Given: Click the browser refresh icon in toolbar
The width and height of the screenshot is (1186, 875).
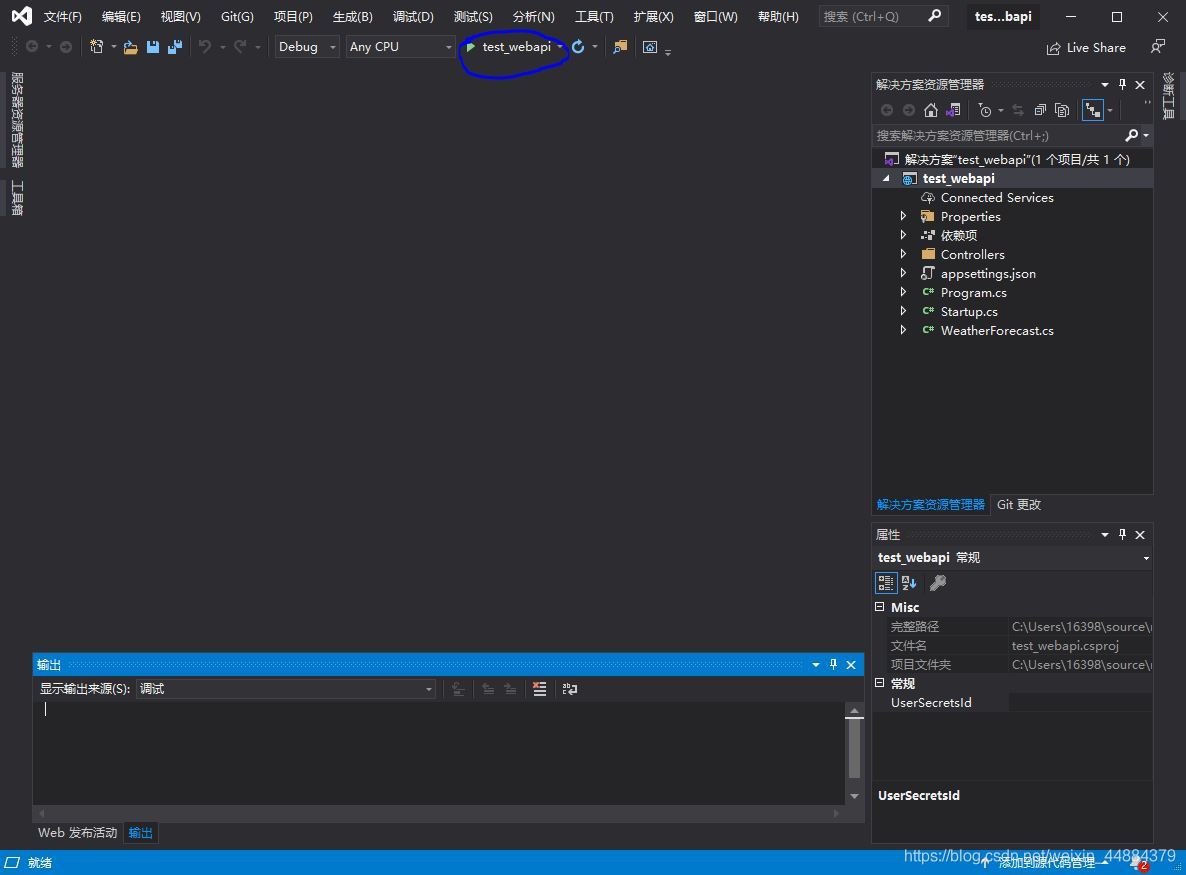Looking at the screenshot, I should [578, 47].
